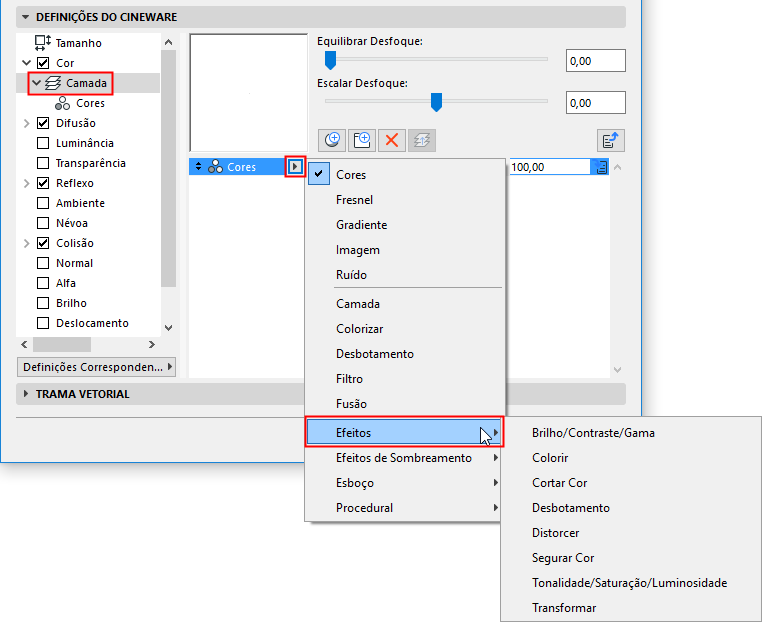Click the Equilibrar Desfoque value field
This screenshot has width=762, height=622.
(x=595, y=61)
